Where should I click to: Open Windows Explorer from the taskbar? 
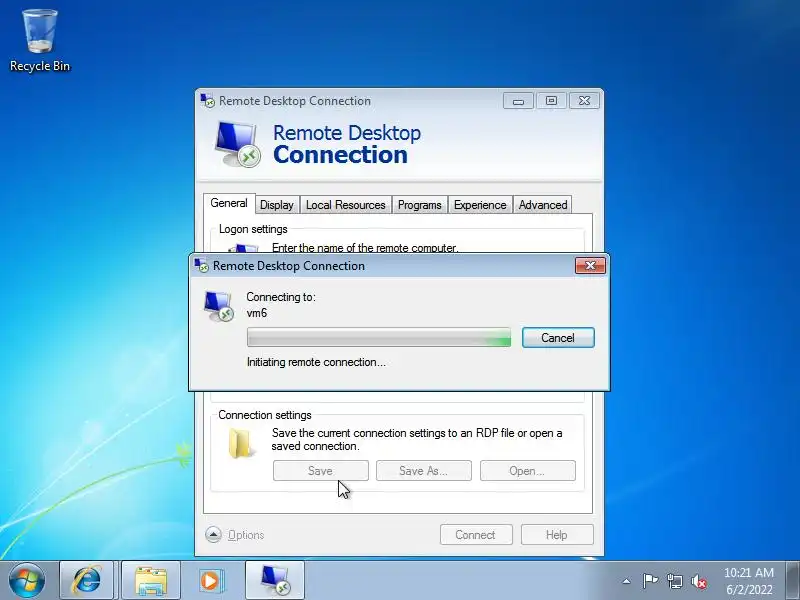click(x=151, y=580)
